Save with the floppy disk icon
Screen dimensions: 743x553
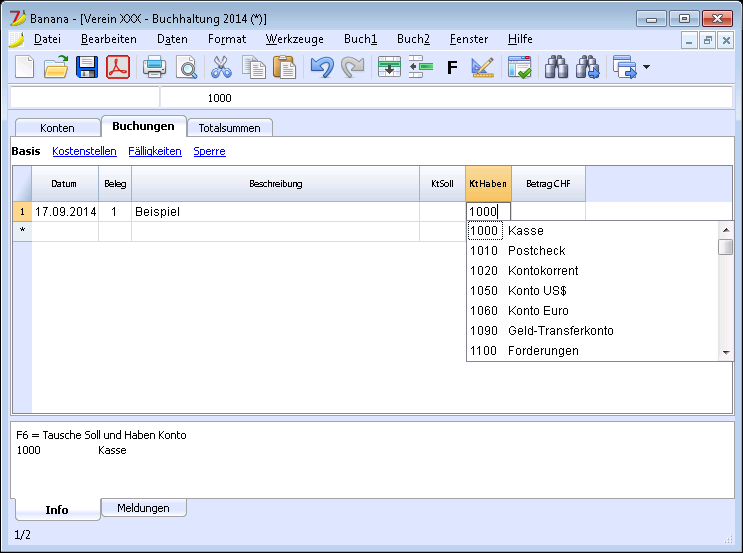87,67
